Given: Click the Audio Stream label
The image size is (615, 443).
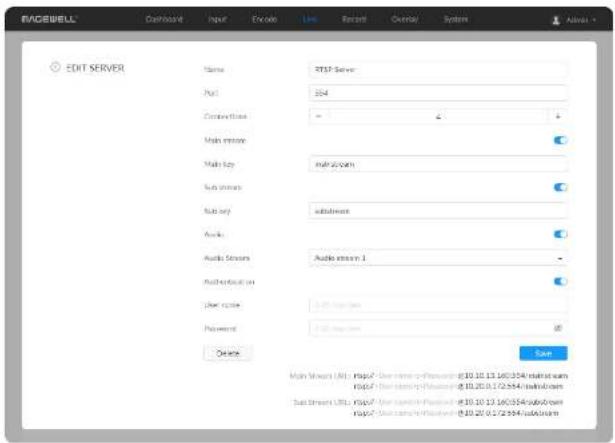Looking at the screenshot, I should click(227, 258).
